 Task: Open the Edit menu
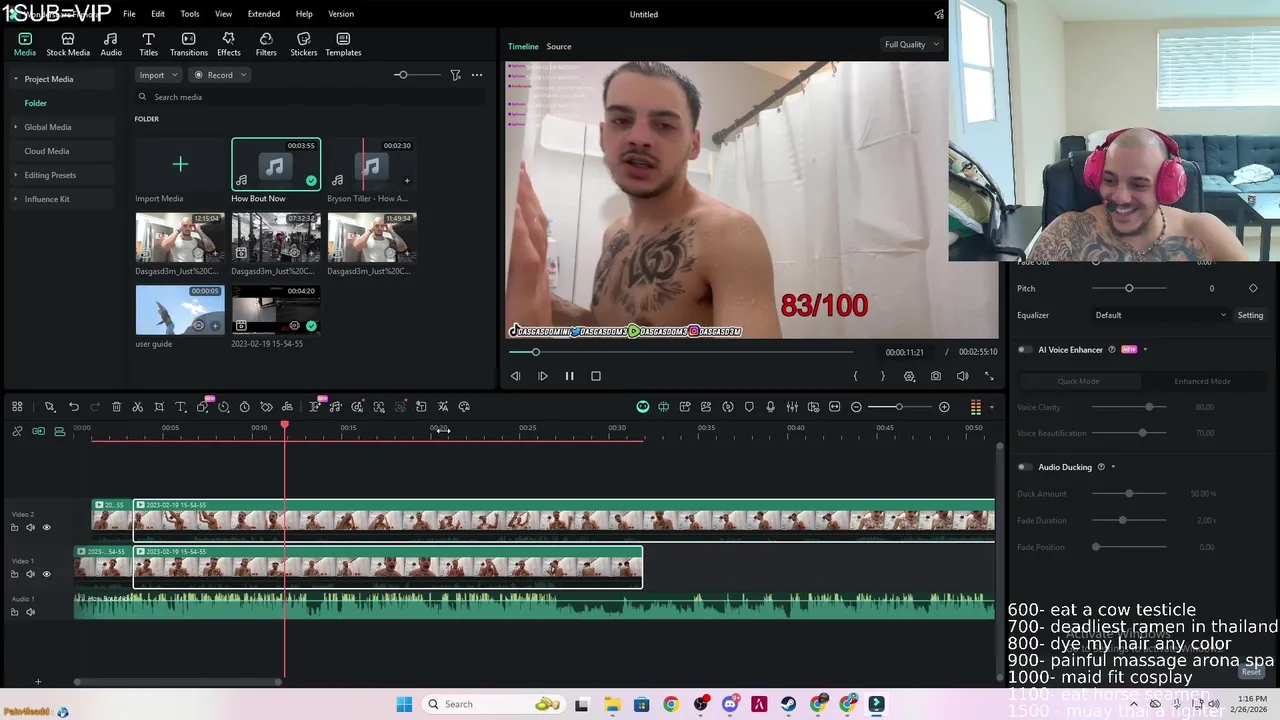158,14
